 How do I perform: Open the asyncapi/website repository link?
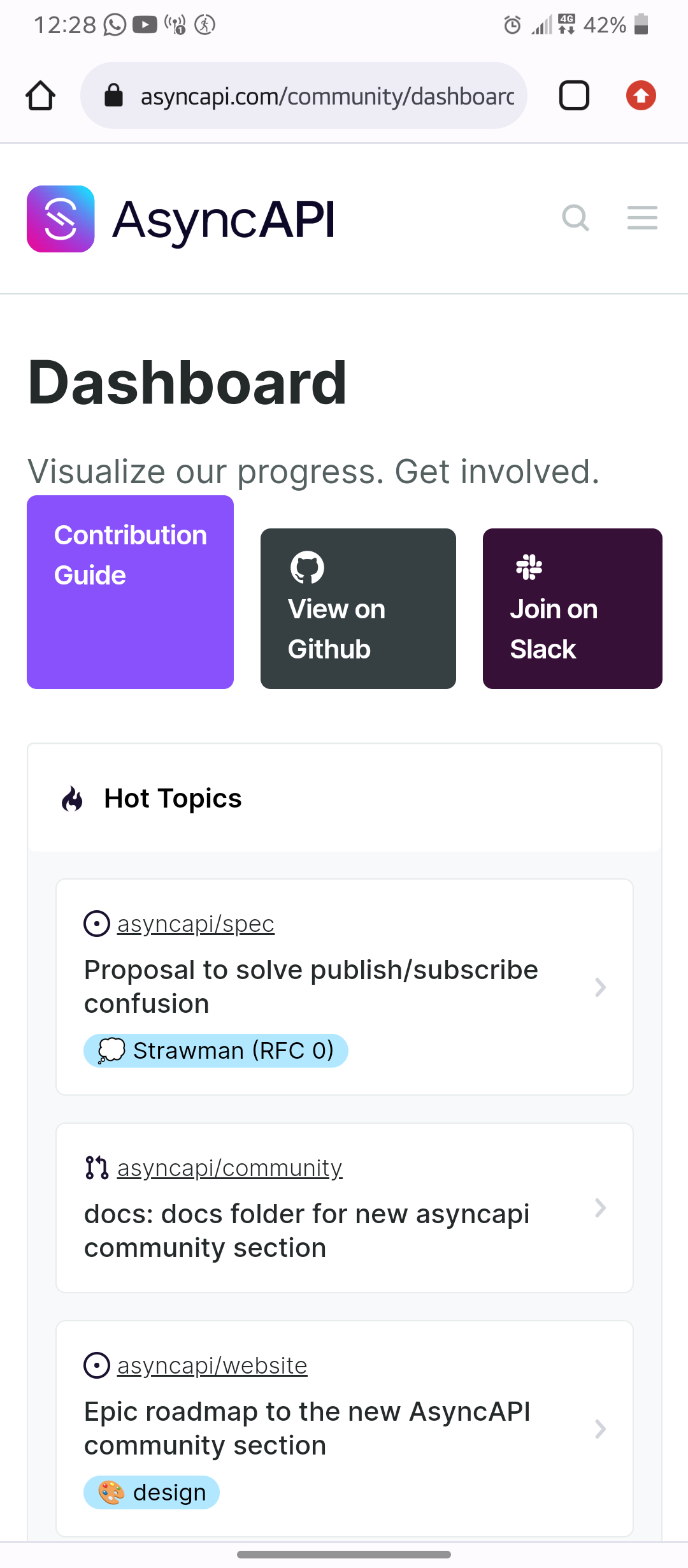point(211,1365)
